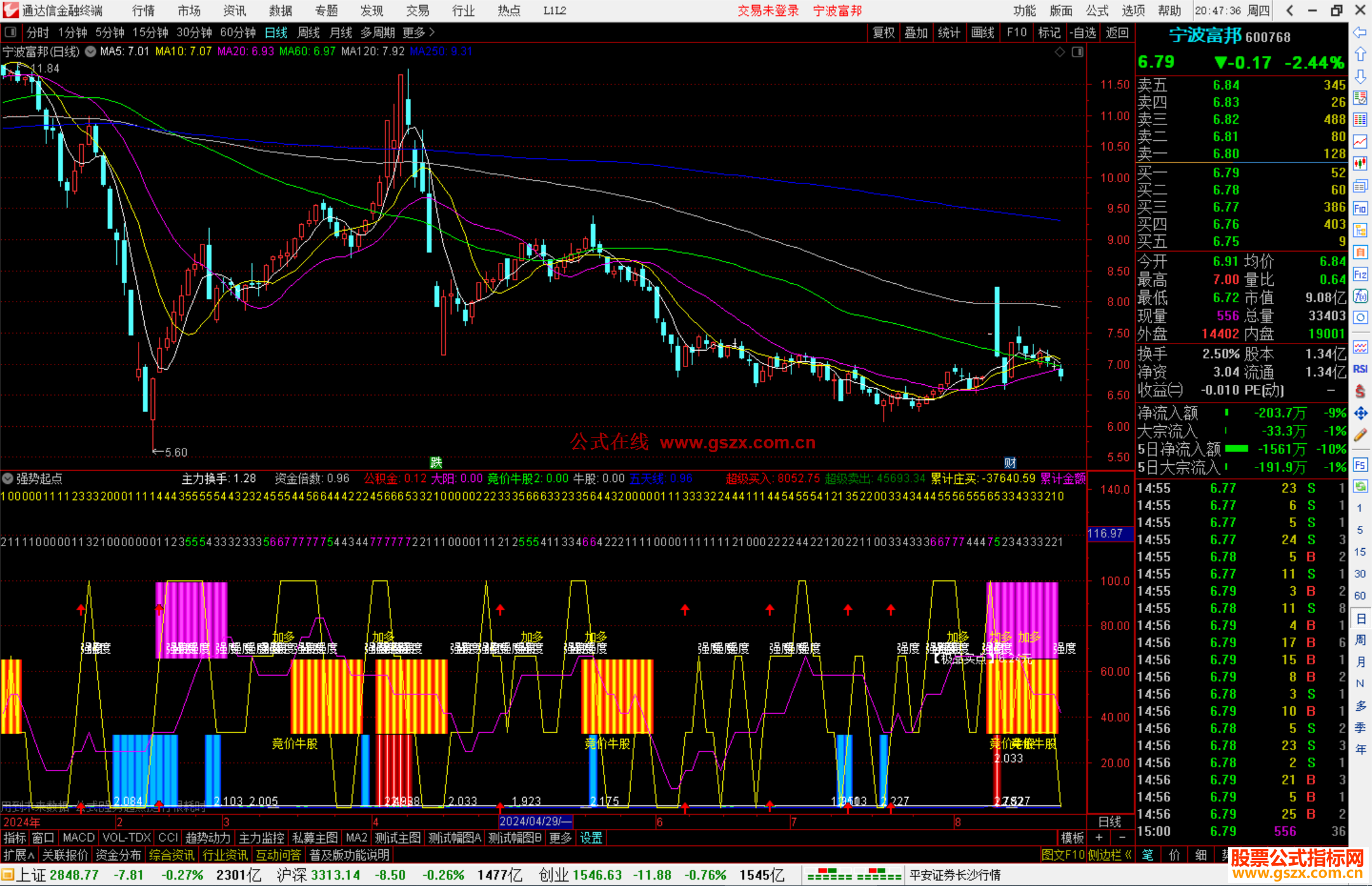
Task: Click the four-way move arrows icon
Action: coord(1360,413)
